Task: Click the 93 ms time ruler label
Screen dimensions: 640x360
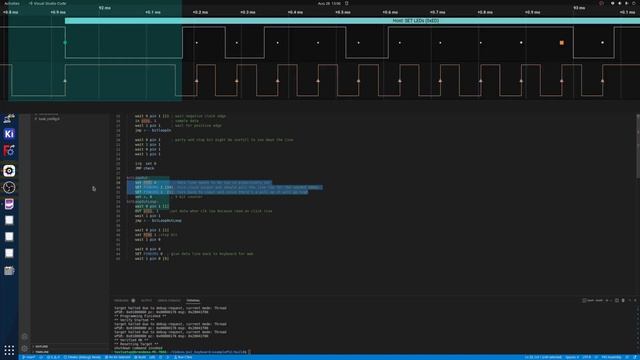Action: click(x=579, y=8)
